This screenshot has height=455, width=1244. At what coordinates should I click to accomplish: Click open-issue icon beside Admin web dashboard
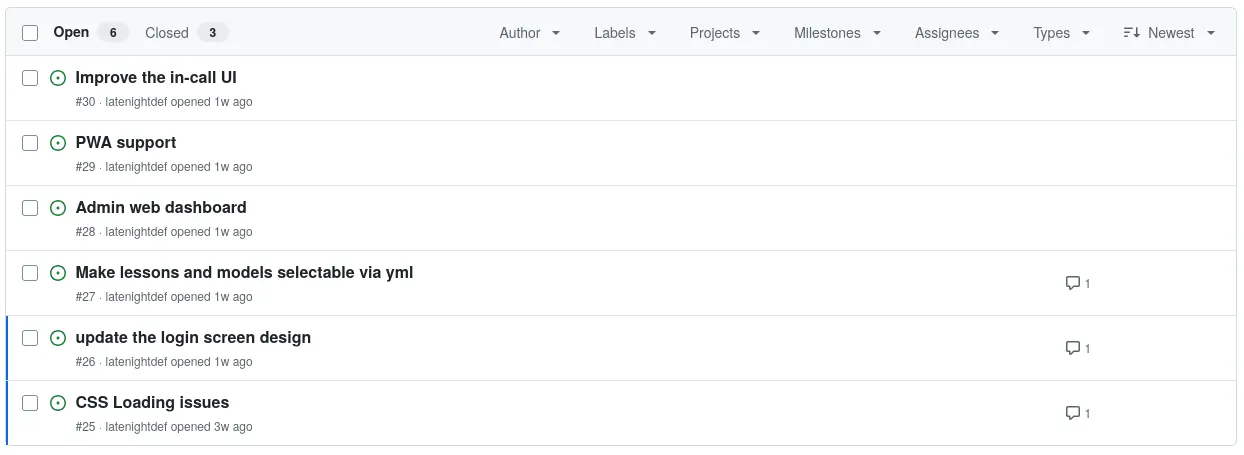(58, 208)
